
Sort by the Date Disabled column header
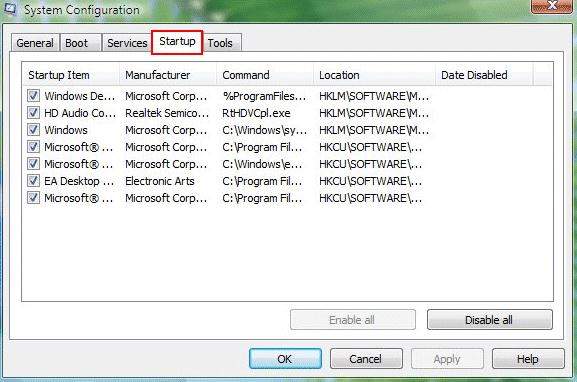[x=484, y=75]
